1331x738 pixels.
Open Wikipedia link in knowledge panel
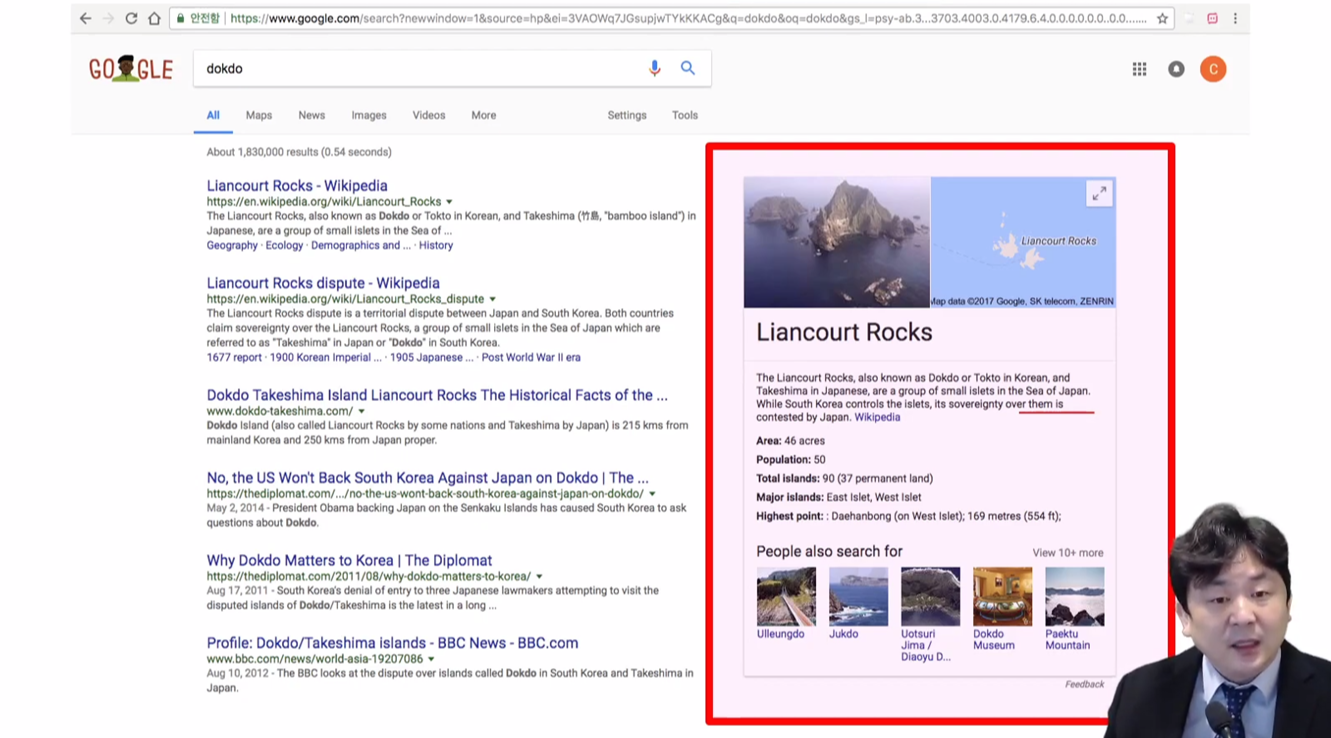pyautogui.click(x=877, y=417)
